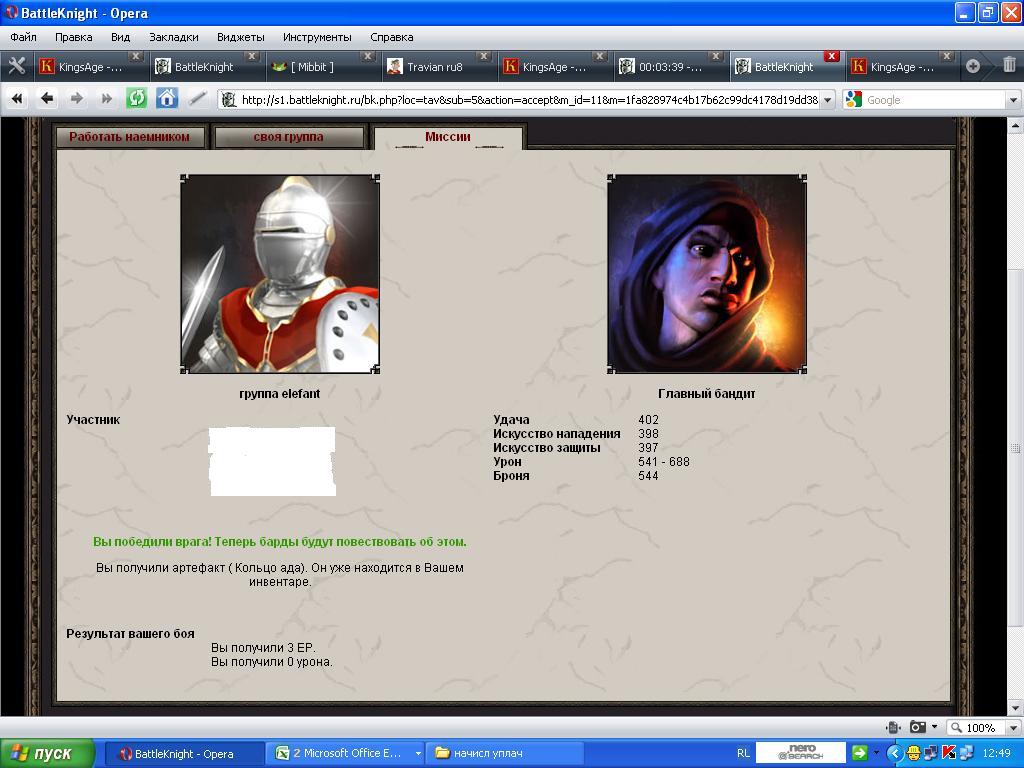Viewport: 1024px width, 768px height.
Task: Expand the camera options dropdown arrow
Action: (x=934, y=727)
